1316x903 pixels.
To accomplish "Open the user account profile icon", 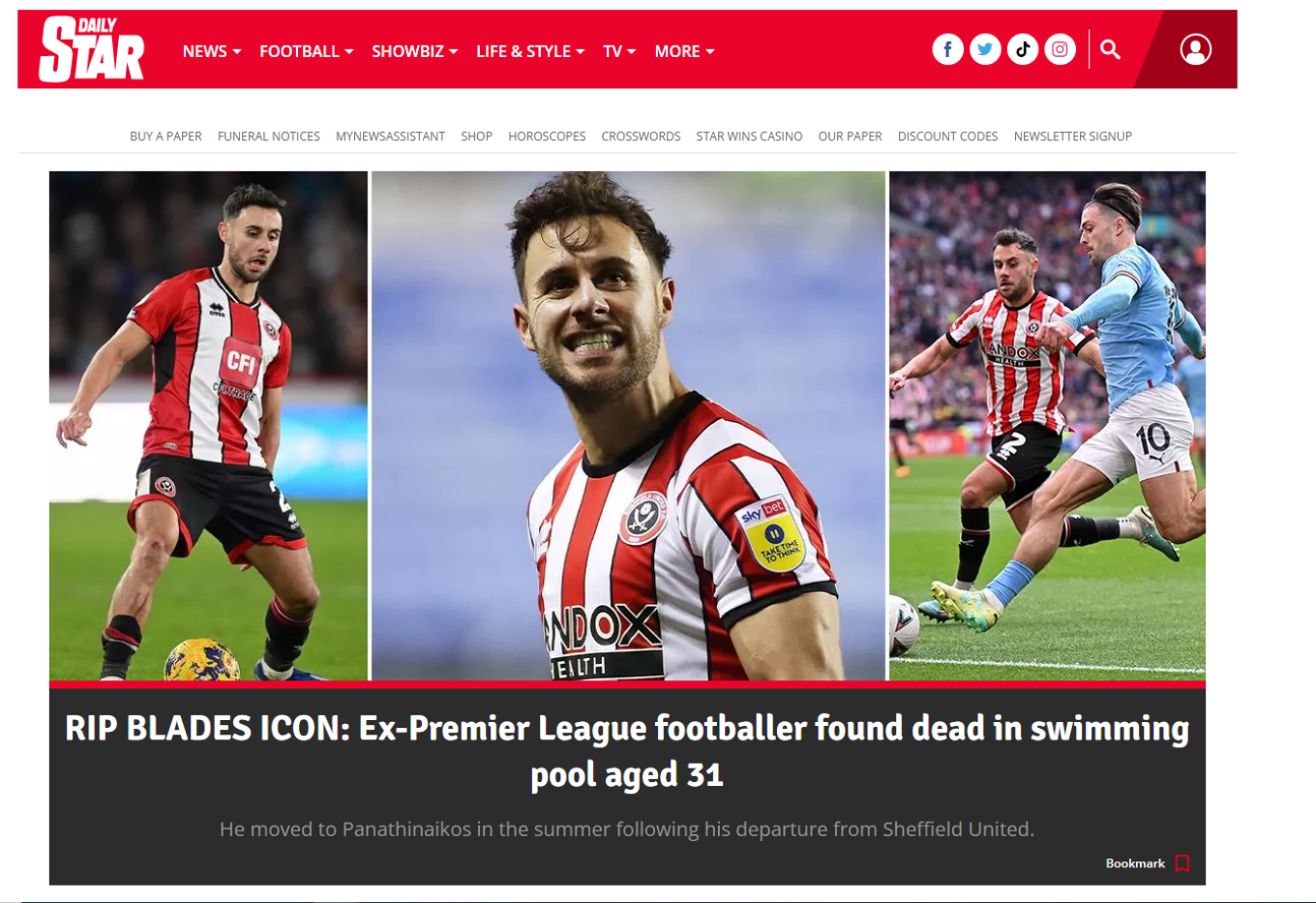I will pyautogui.click(x=1196, y=49).
